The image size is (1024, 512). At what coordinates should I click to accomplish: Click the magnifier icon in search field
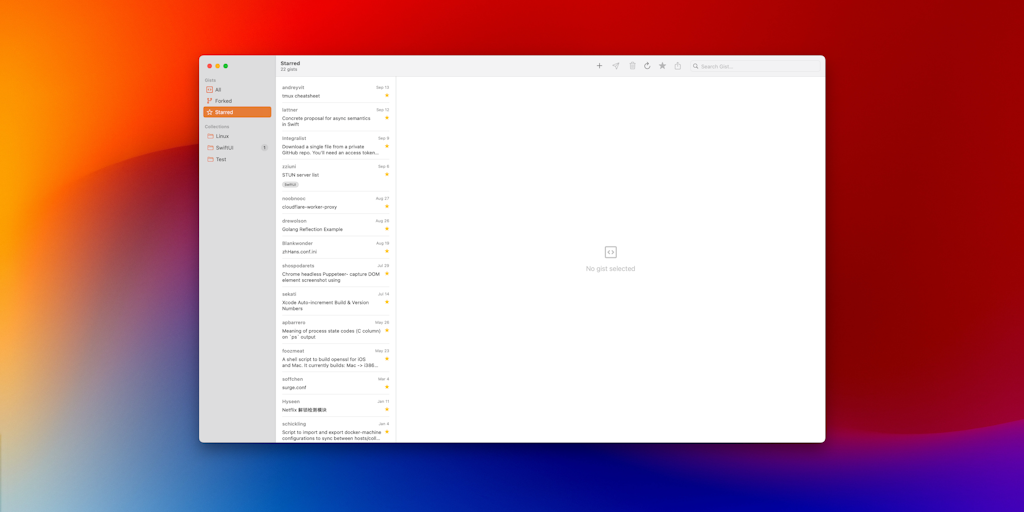tap(696, 67)
